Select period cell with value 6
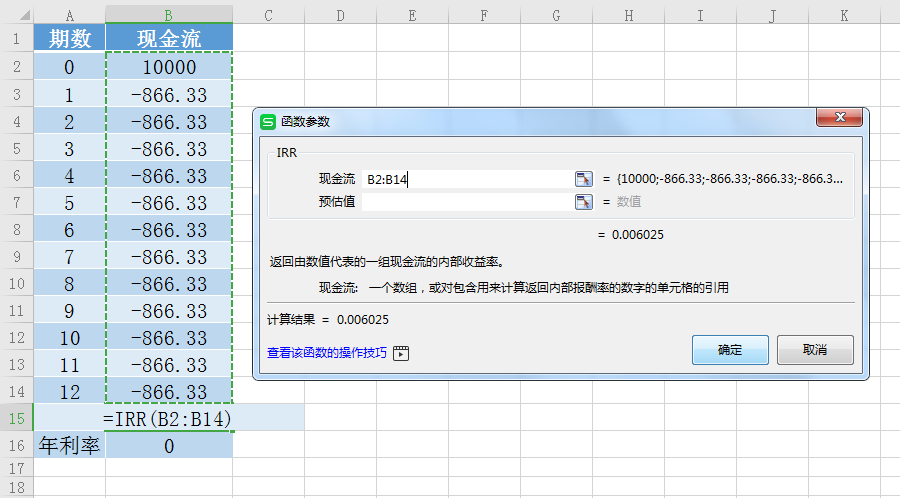Viewport: 900px width, 498px height. [69, 229]
